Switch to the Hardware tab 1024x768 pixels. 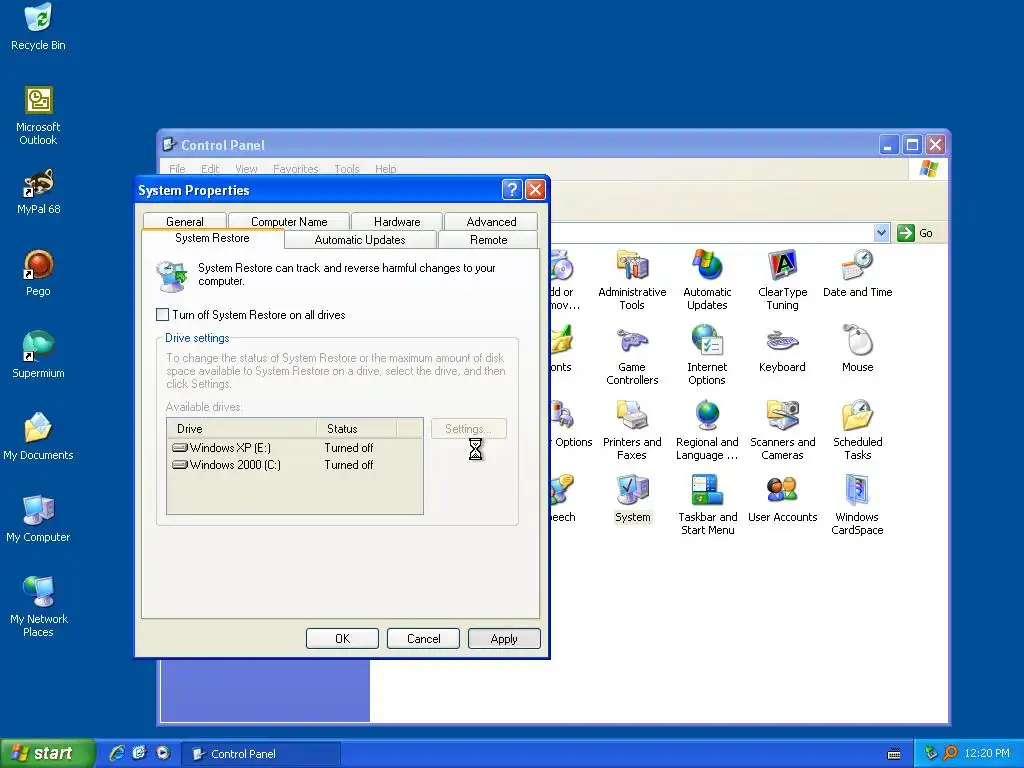(x=397, y=221)
